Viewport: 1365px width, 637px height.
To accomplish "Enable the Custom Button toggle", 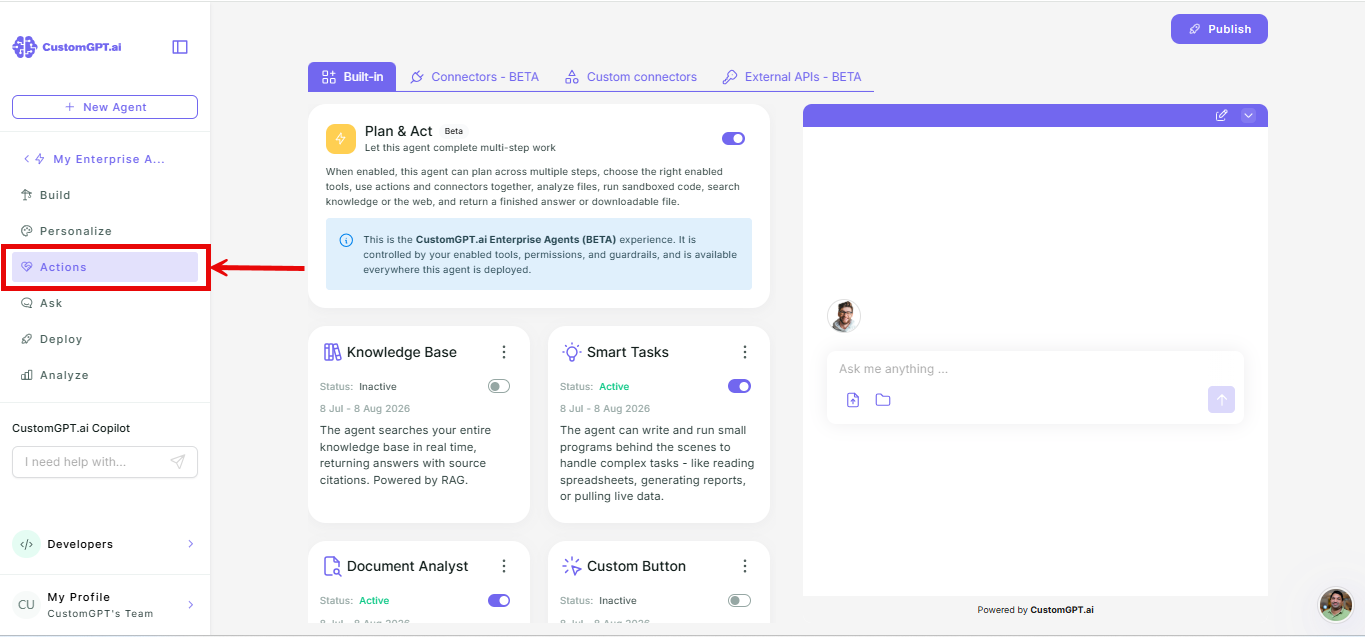I will pyautogui.click(x=739, y=600).
